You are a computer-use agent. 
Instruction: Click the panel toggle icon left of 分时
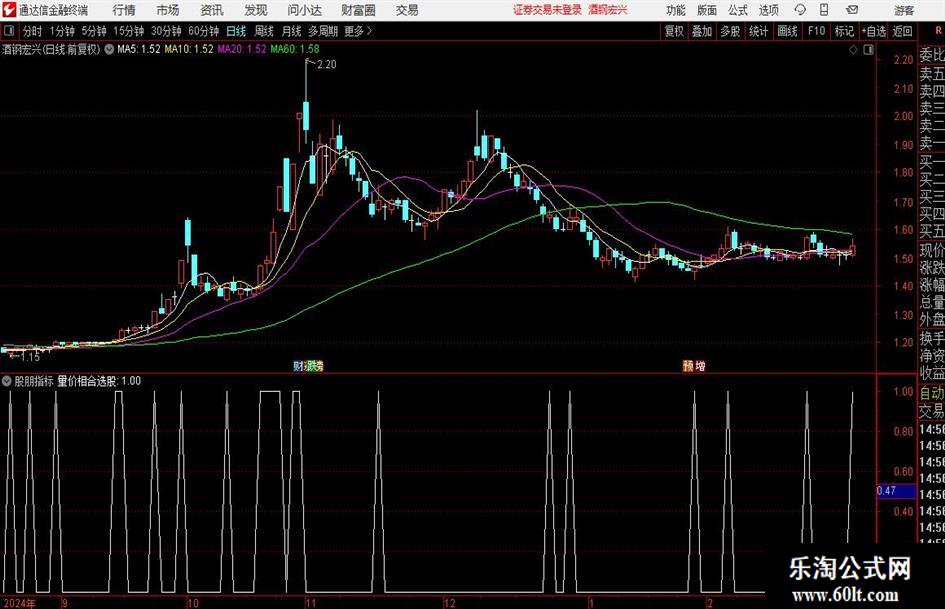(9, 31)
